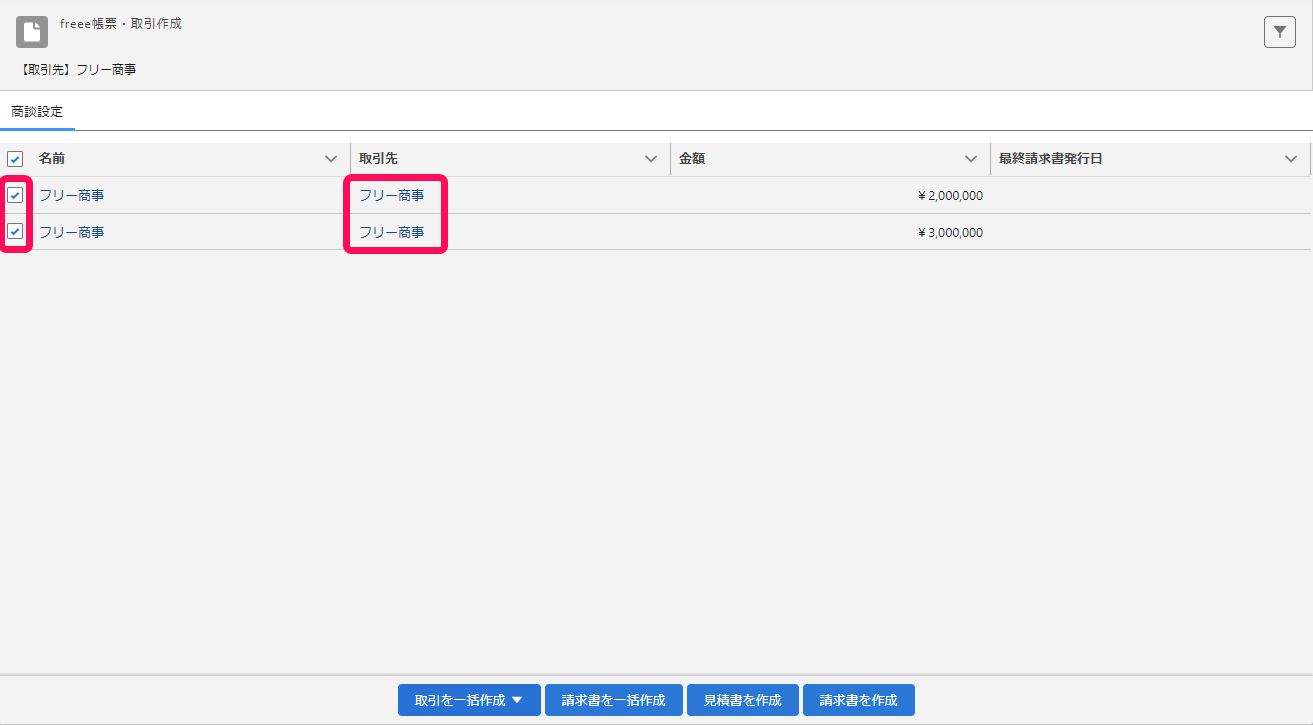Click the 【取引先】フリー商事 heading text
The image size is (1313, 725).
coord(76,70)
